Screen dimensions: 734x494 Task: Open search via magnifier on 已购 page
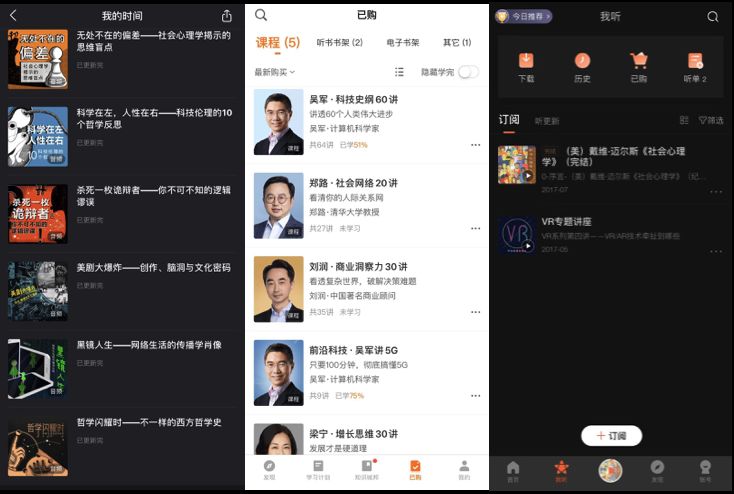point(261,15)
